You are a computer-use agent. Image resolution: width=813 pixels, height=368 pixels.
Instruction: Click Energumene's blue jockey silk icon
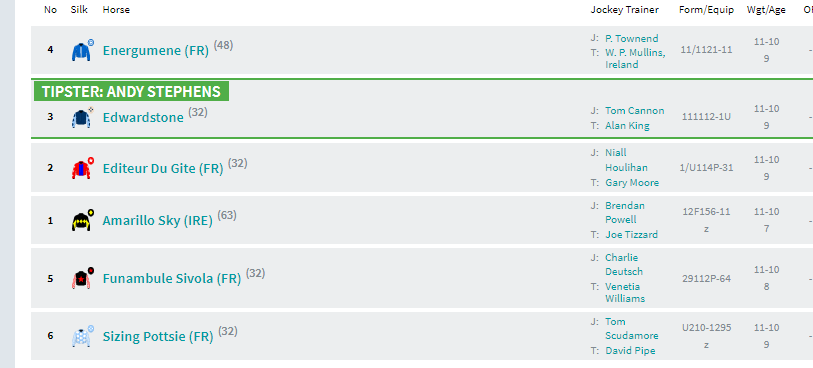coord(82,50)
